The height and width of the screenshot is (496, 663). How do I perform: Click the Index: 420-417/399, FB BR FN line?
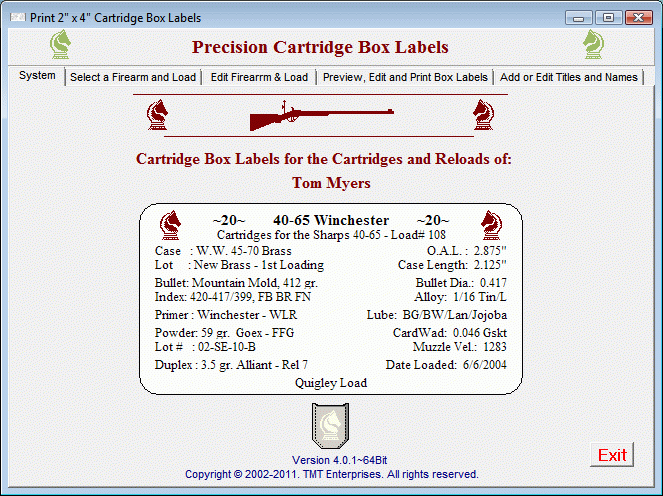point(233,297)
